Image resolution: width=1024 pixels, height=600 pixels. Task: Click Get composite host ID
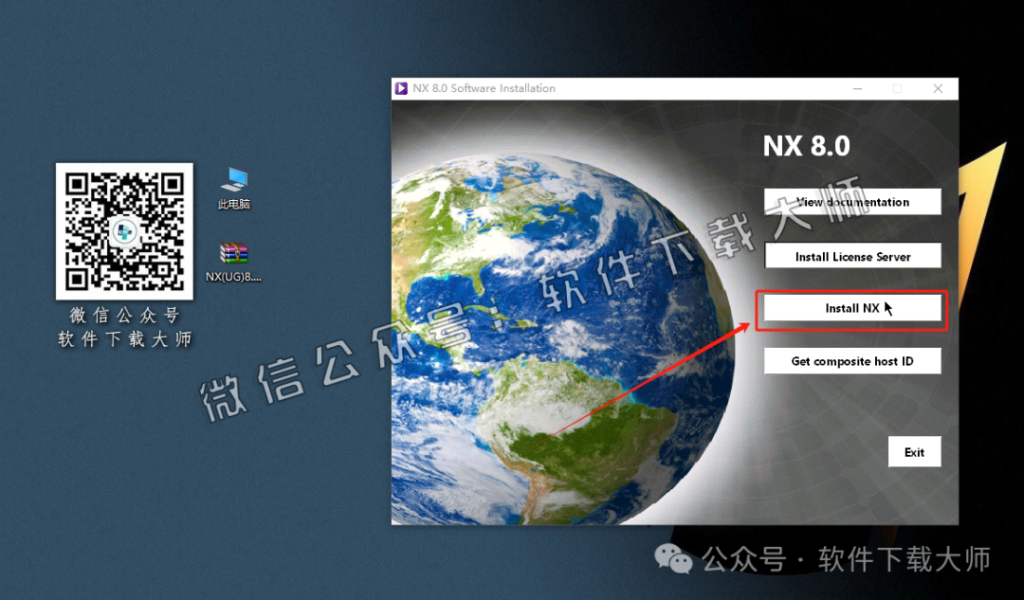pyautogui.click(x=852, y=360)
